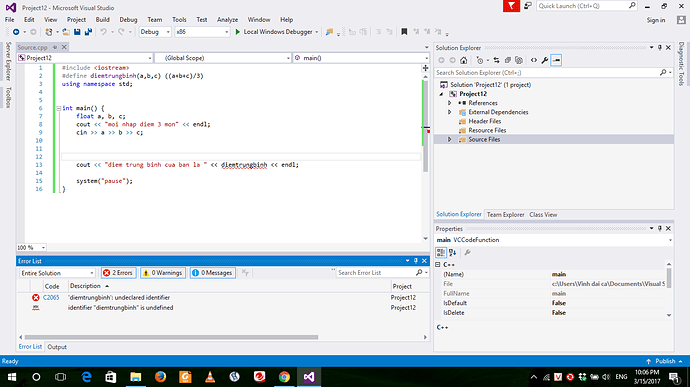Click the feedback icon next to Quick Launch

click(x=528, y=6)
